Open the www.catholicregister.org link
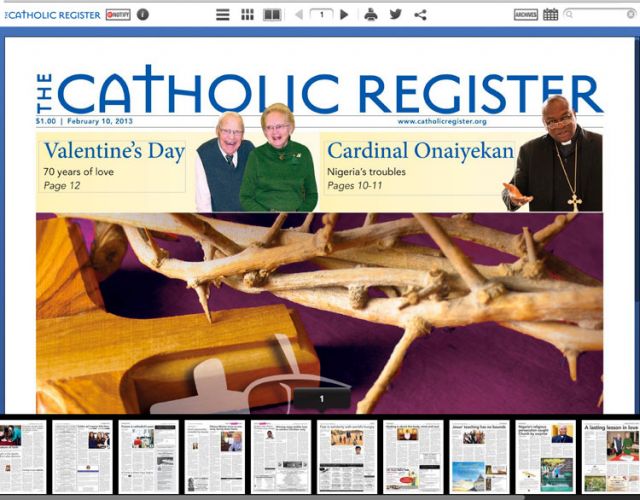 442,121
